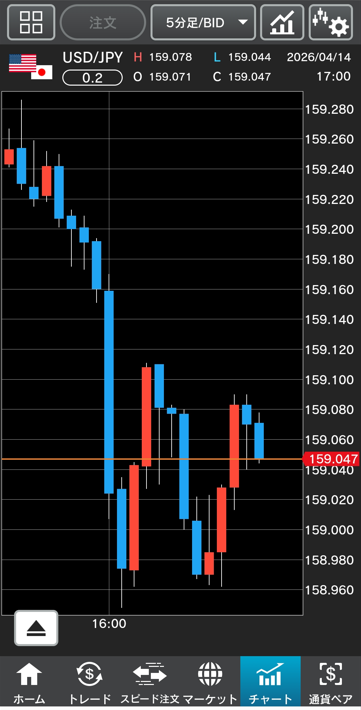This screenshot has height=710, width=361.
Task: Open the 5分足/BID timeframe dropdown
Action: pos(203,23)
